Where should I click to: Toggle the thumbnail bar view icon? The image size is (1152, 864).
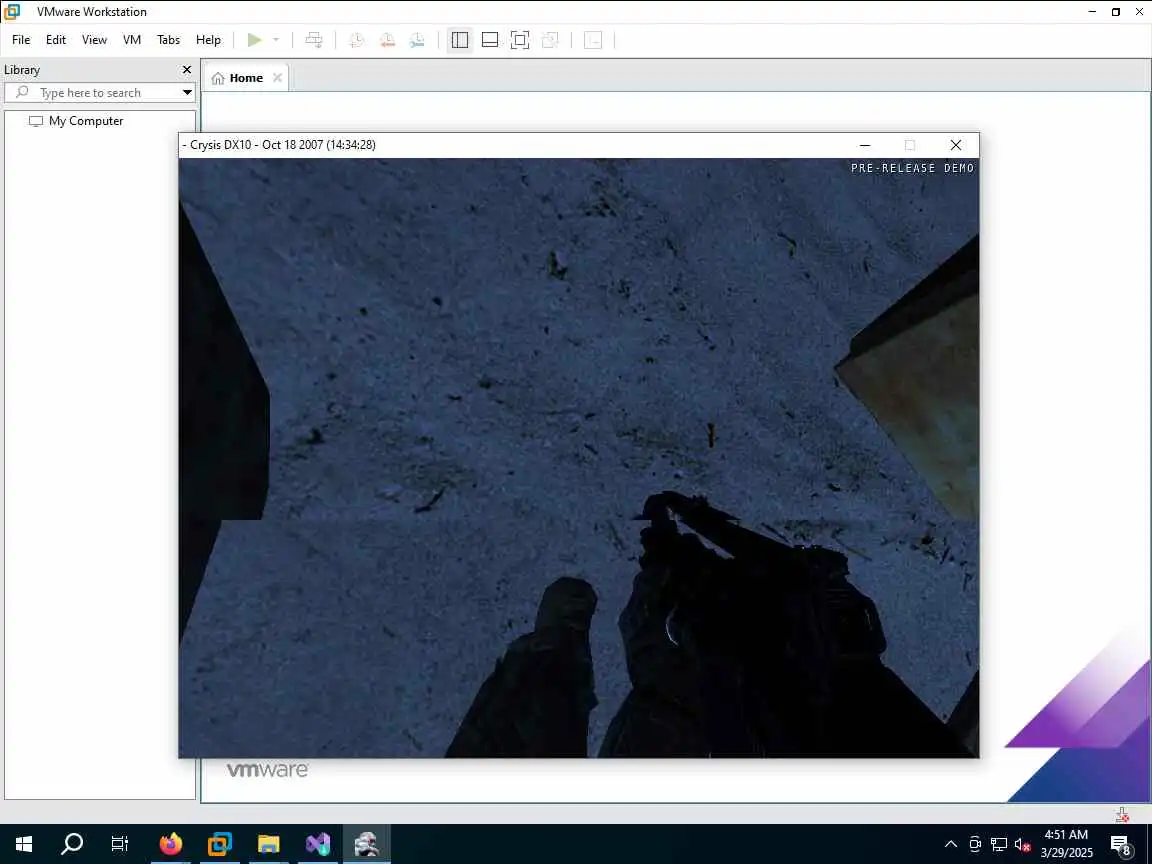(x=490, y=40)
